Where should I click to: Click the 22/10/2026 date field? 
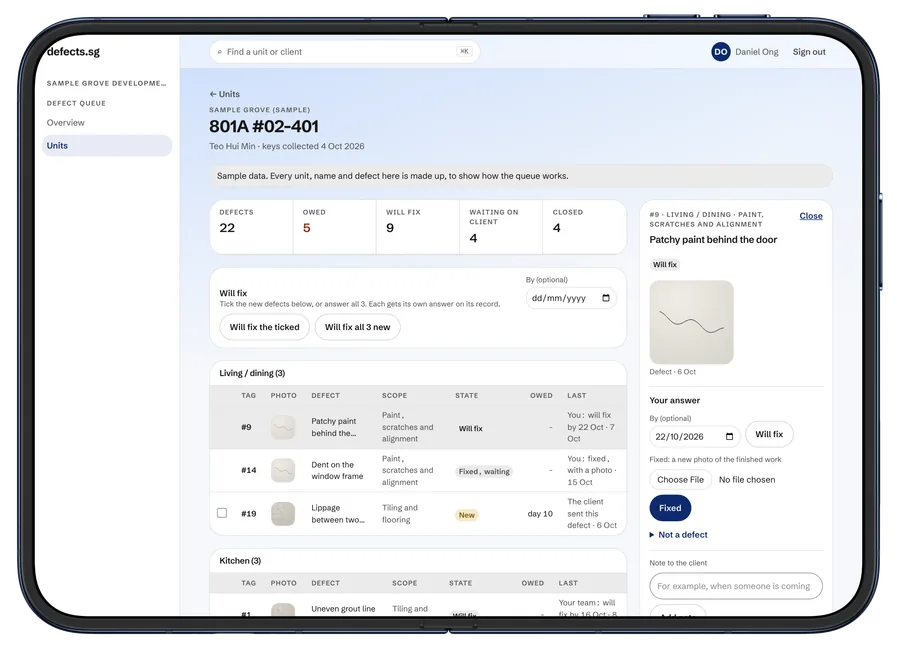pos(694,436)
